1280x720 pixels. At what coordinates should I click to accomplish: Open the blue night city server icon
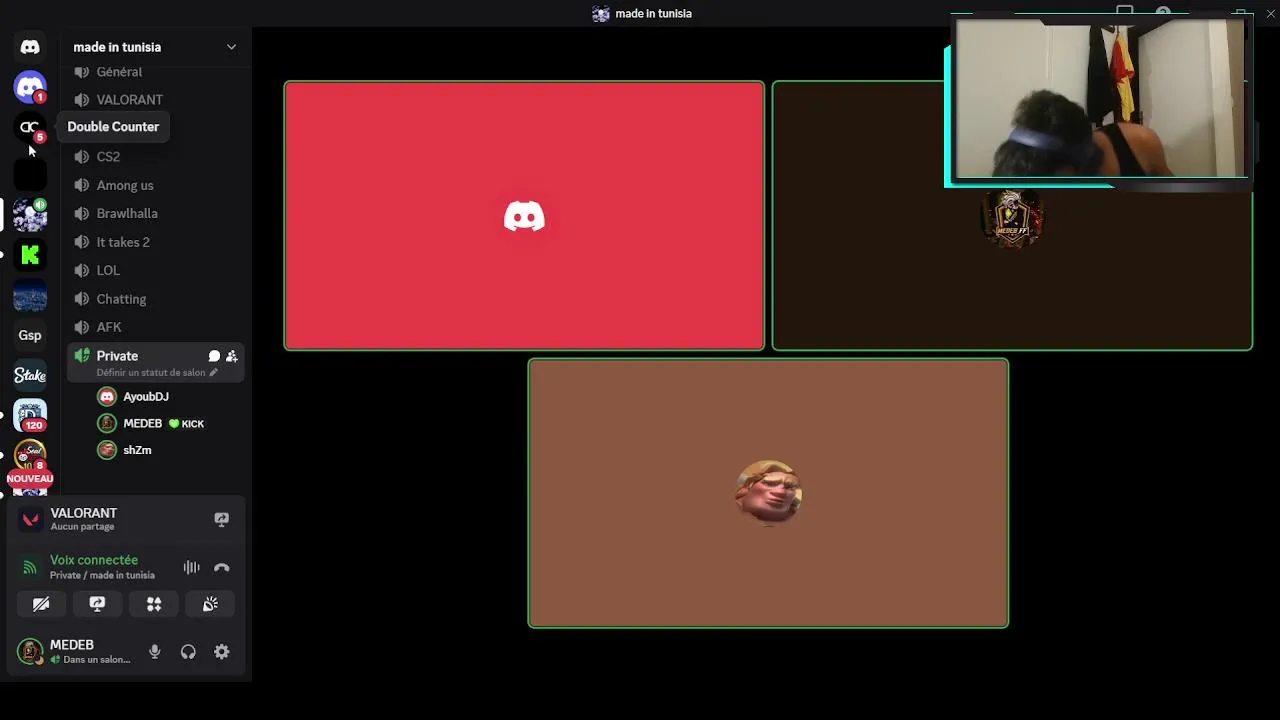[x=30, y=297]
